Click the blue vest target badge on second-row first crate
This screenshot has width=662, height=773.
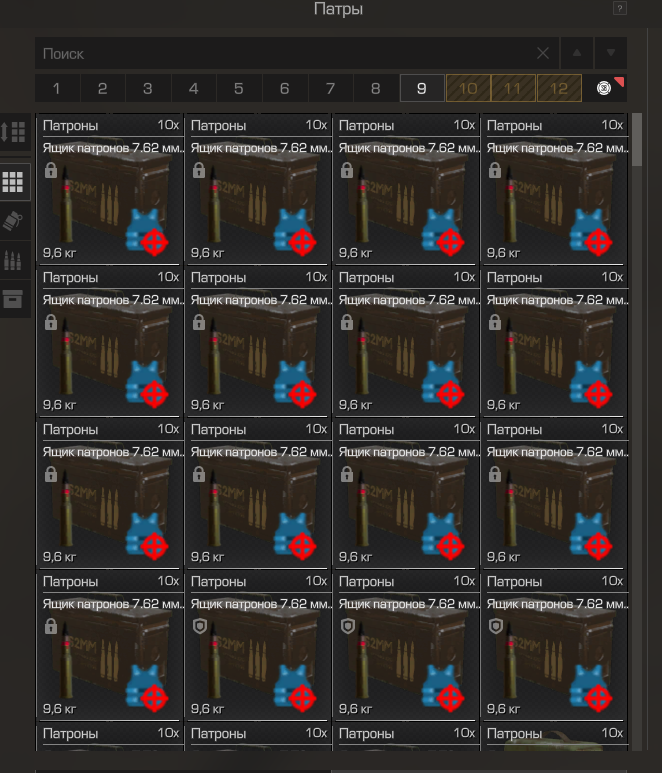click(x=146, y=384)
